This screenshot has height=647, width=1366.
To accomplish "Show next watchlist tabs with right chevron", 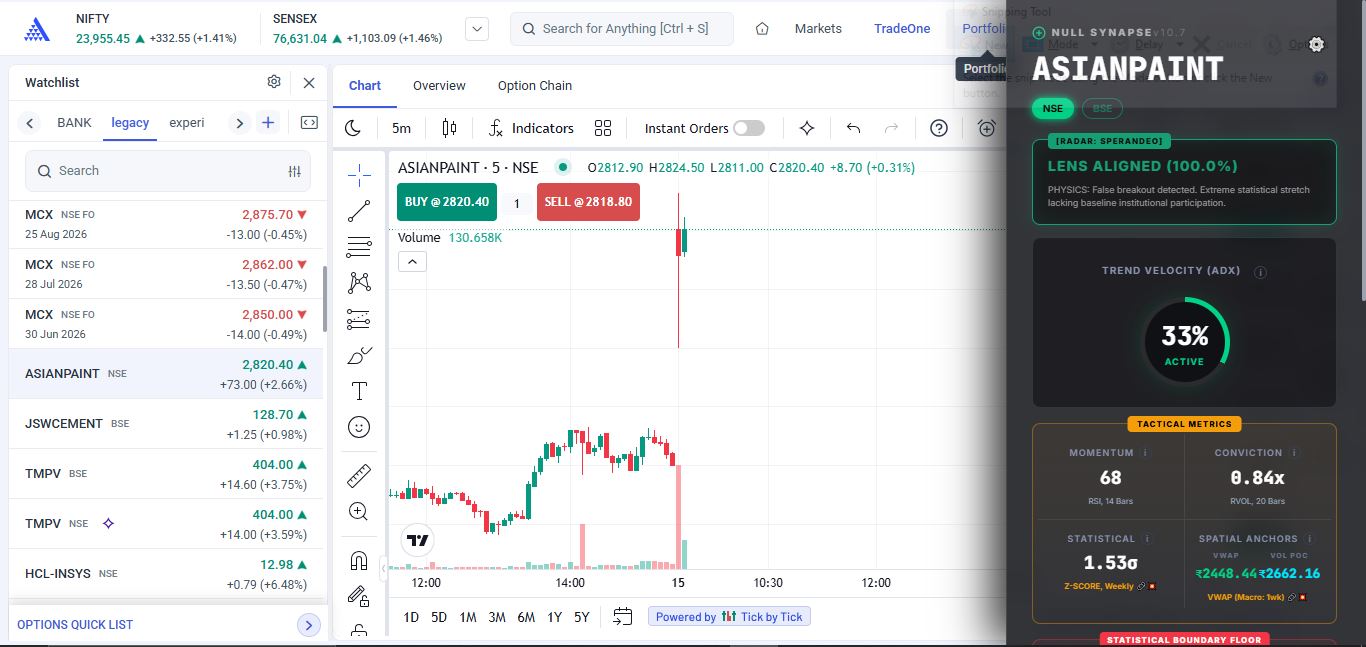I will click(239, 123).
